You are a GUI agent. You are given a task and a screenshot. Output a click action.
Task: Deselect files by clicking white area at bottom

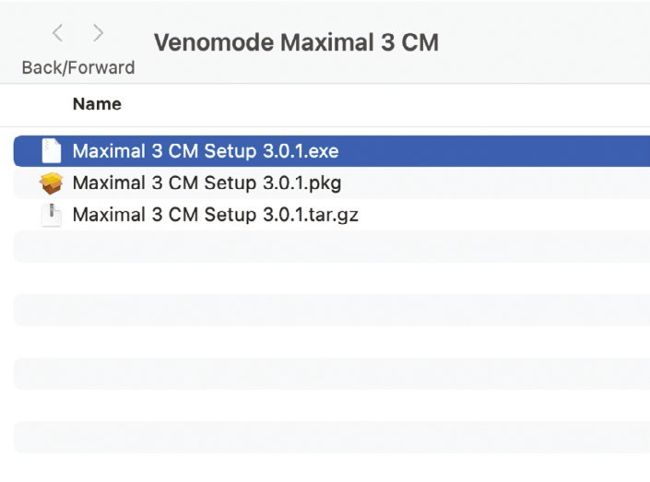coord(330,468)
